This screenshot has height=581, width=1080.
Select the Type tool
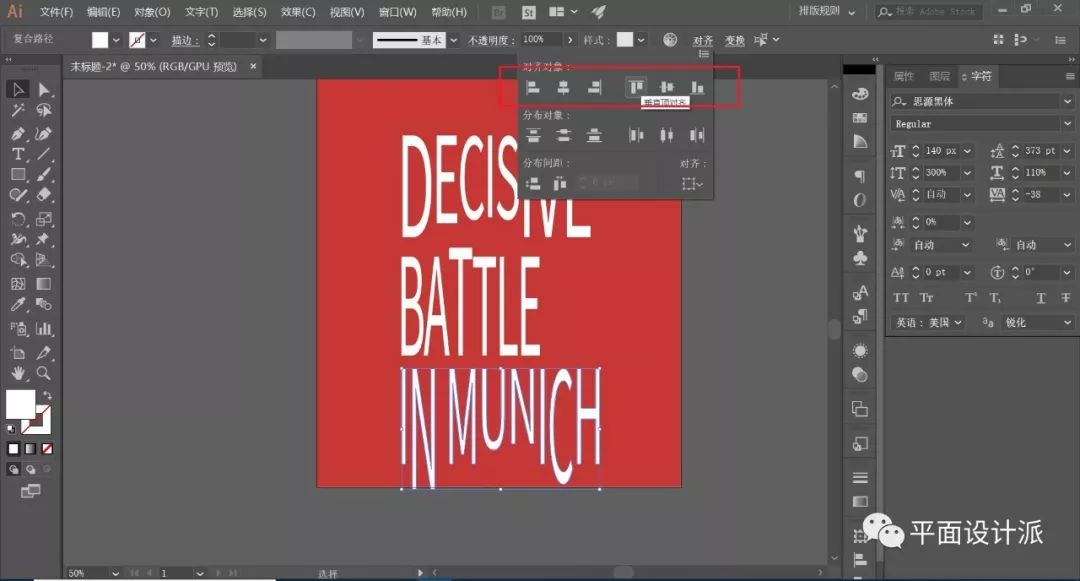coord(18,154)
